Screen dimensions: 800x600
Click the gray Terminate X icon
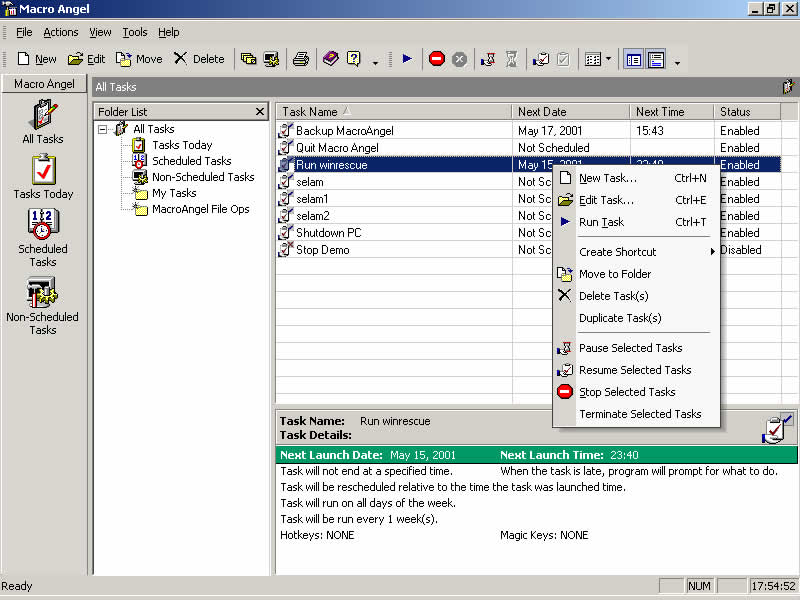pyautogui.click(x=459, y=59)
